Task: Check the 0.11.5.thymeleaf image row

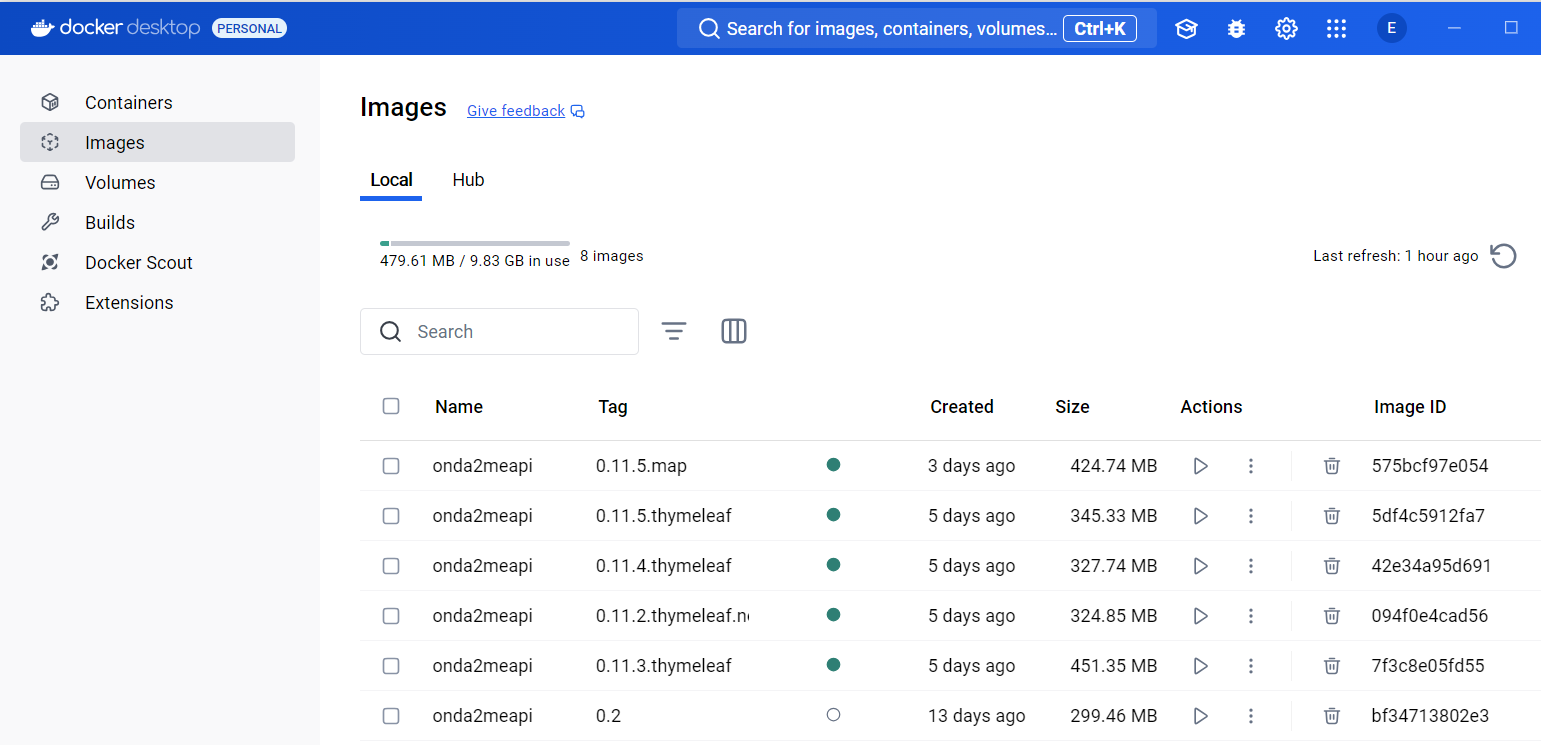Action: click(391, 516)
